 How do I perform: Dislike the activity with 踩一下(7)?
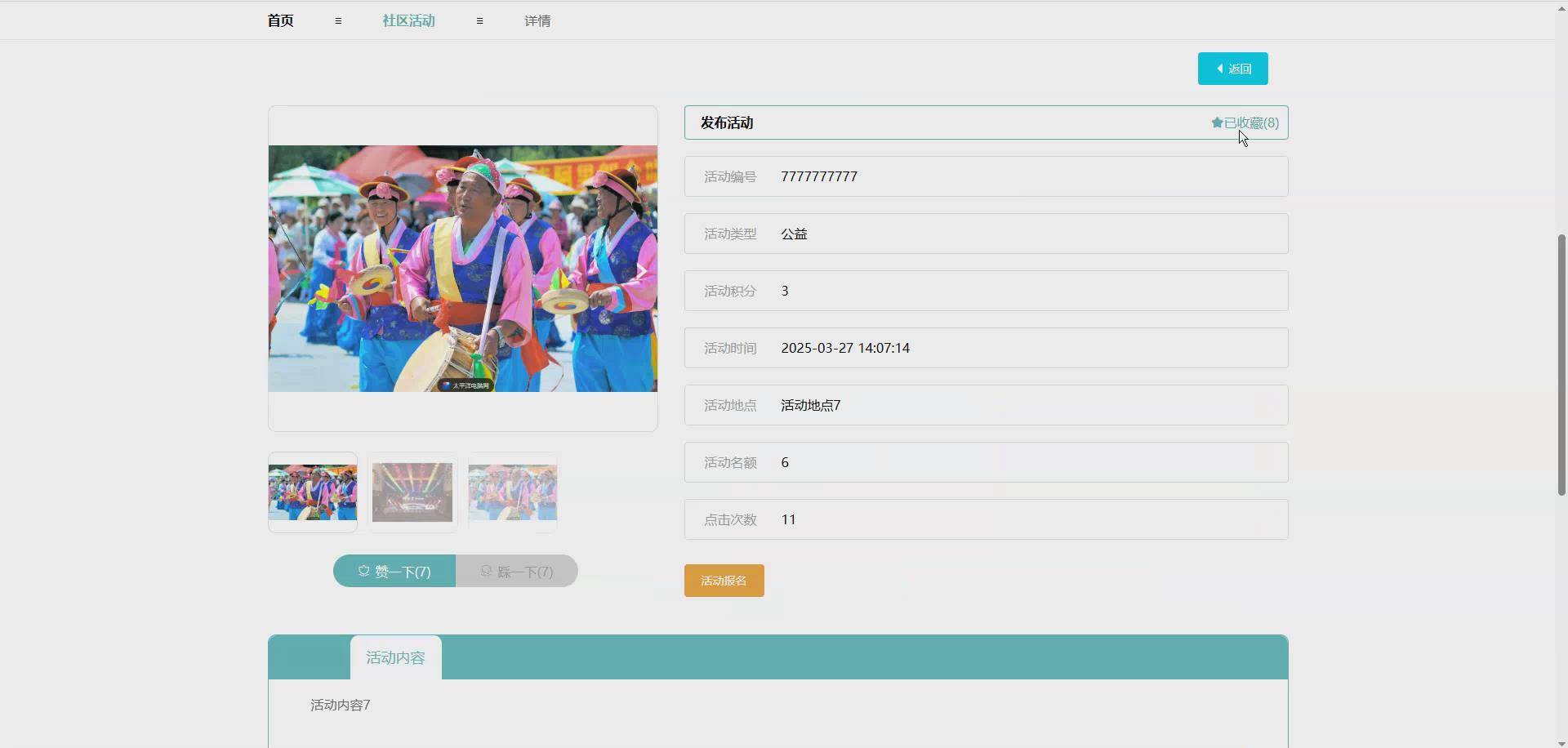pos(517,571)
